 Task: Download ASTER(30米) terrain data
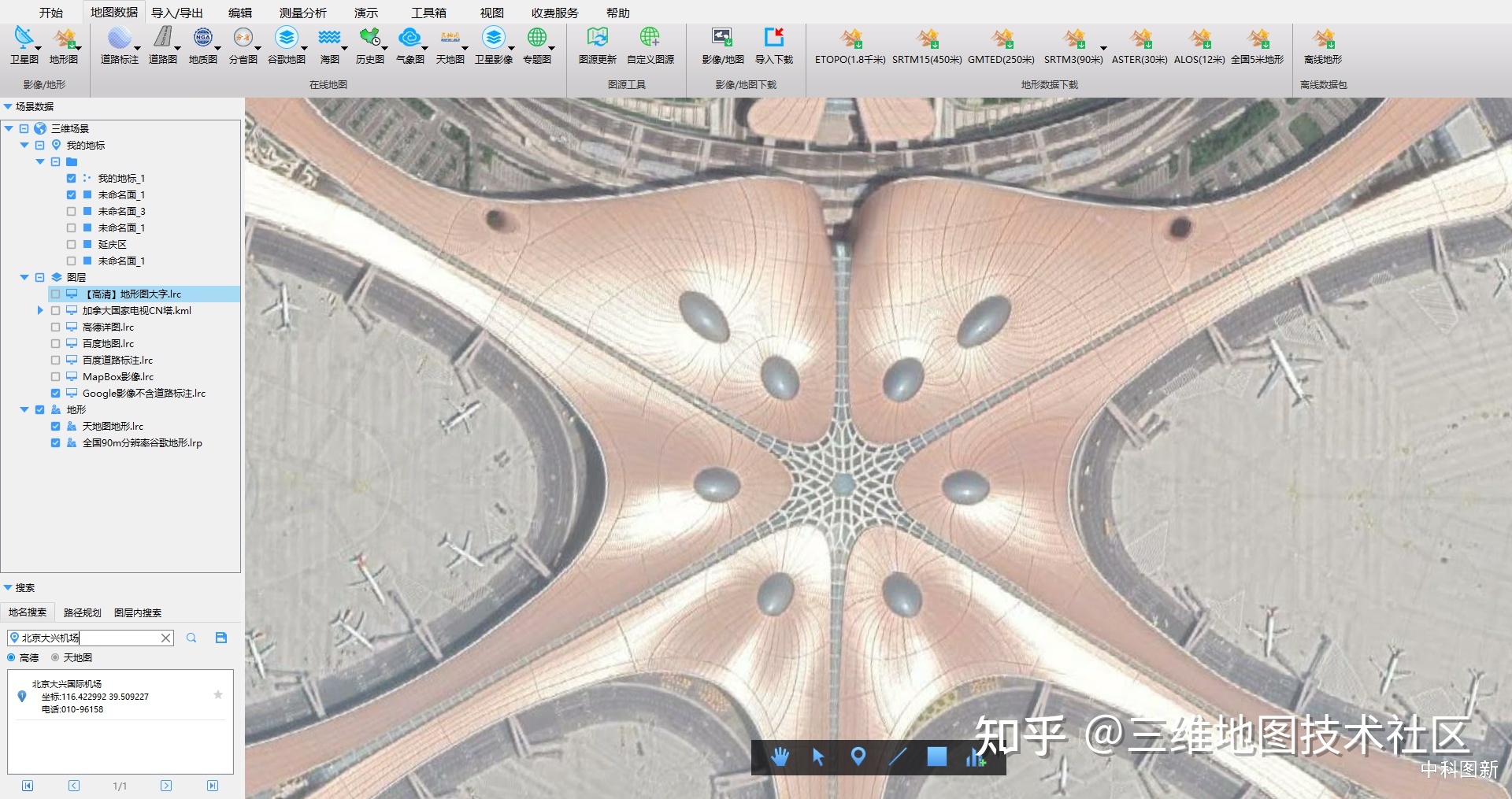1140,46
